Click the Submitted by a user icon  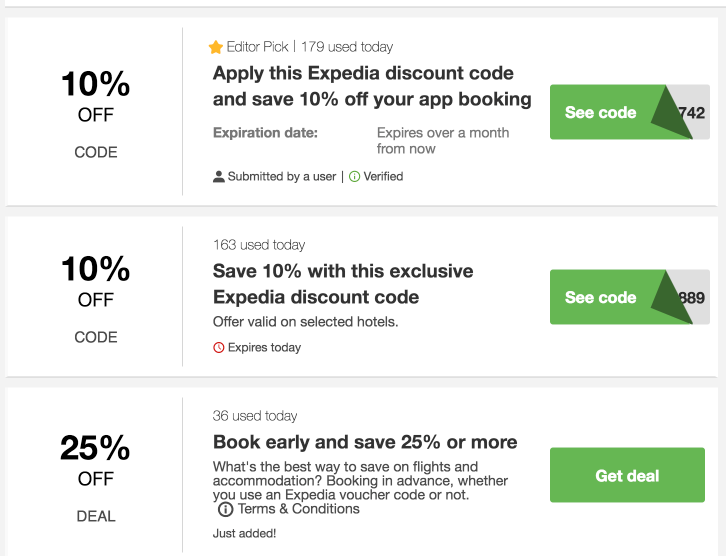[x=219, y=177]
